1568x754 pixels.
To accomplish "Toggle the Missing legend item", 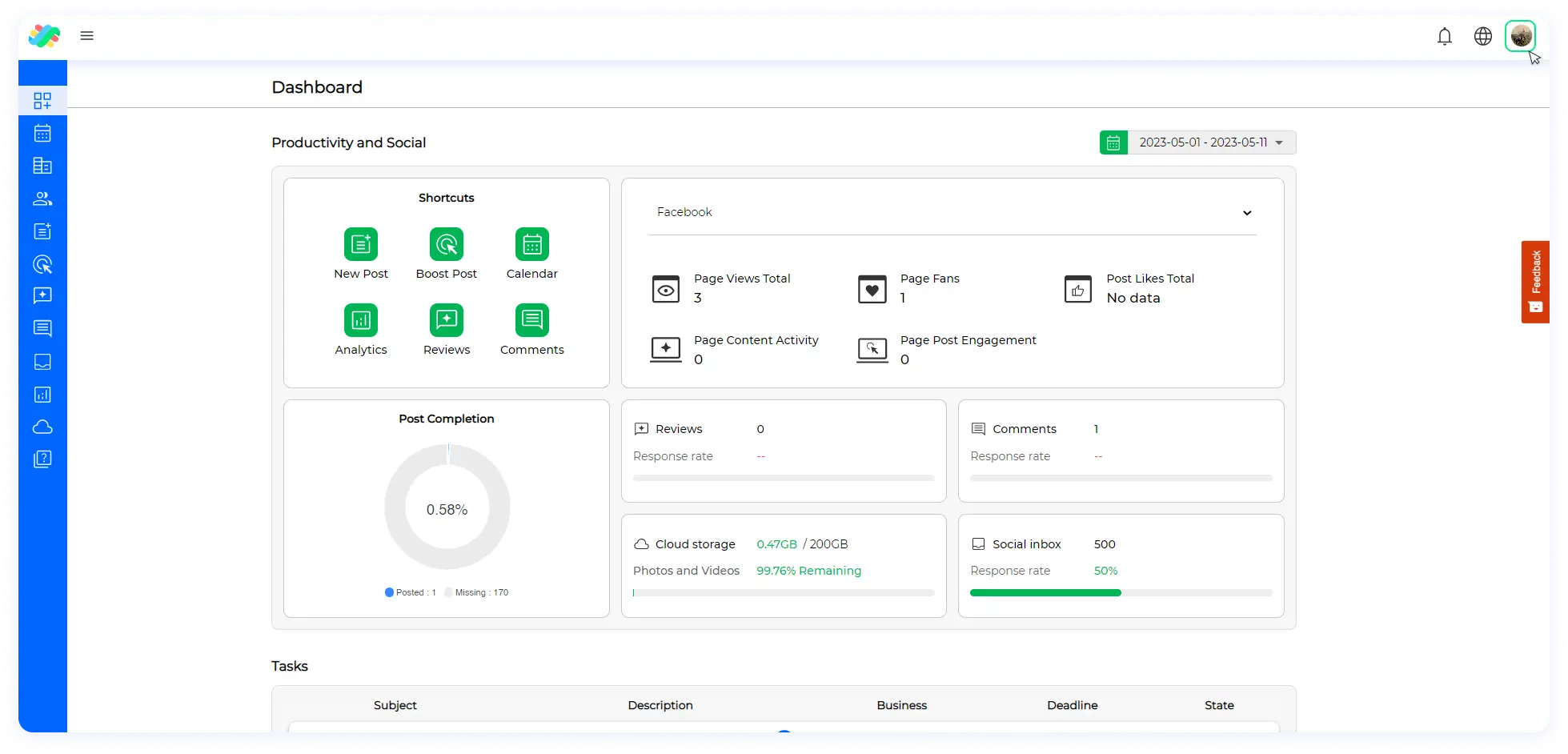I will pyautogui.click(x=477, y=593).
